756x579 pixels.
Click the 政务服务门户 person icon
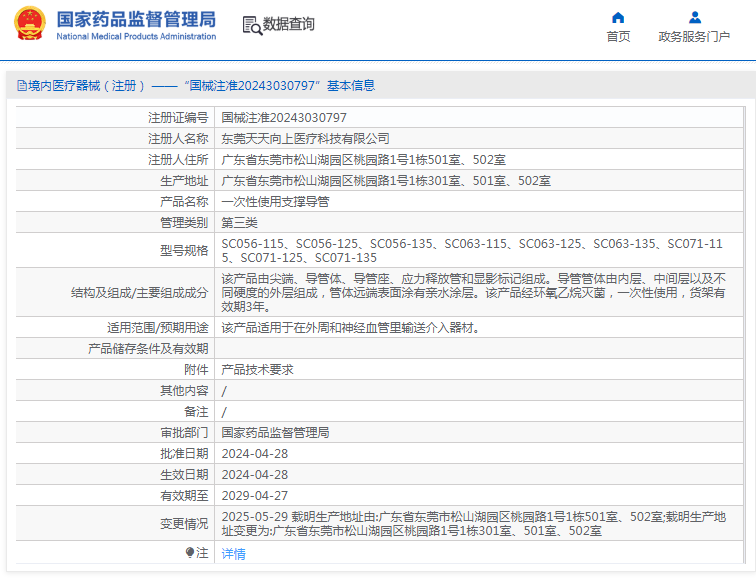point(695,18)
